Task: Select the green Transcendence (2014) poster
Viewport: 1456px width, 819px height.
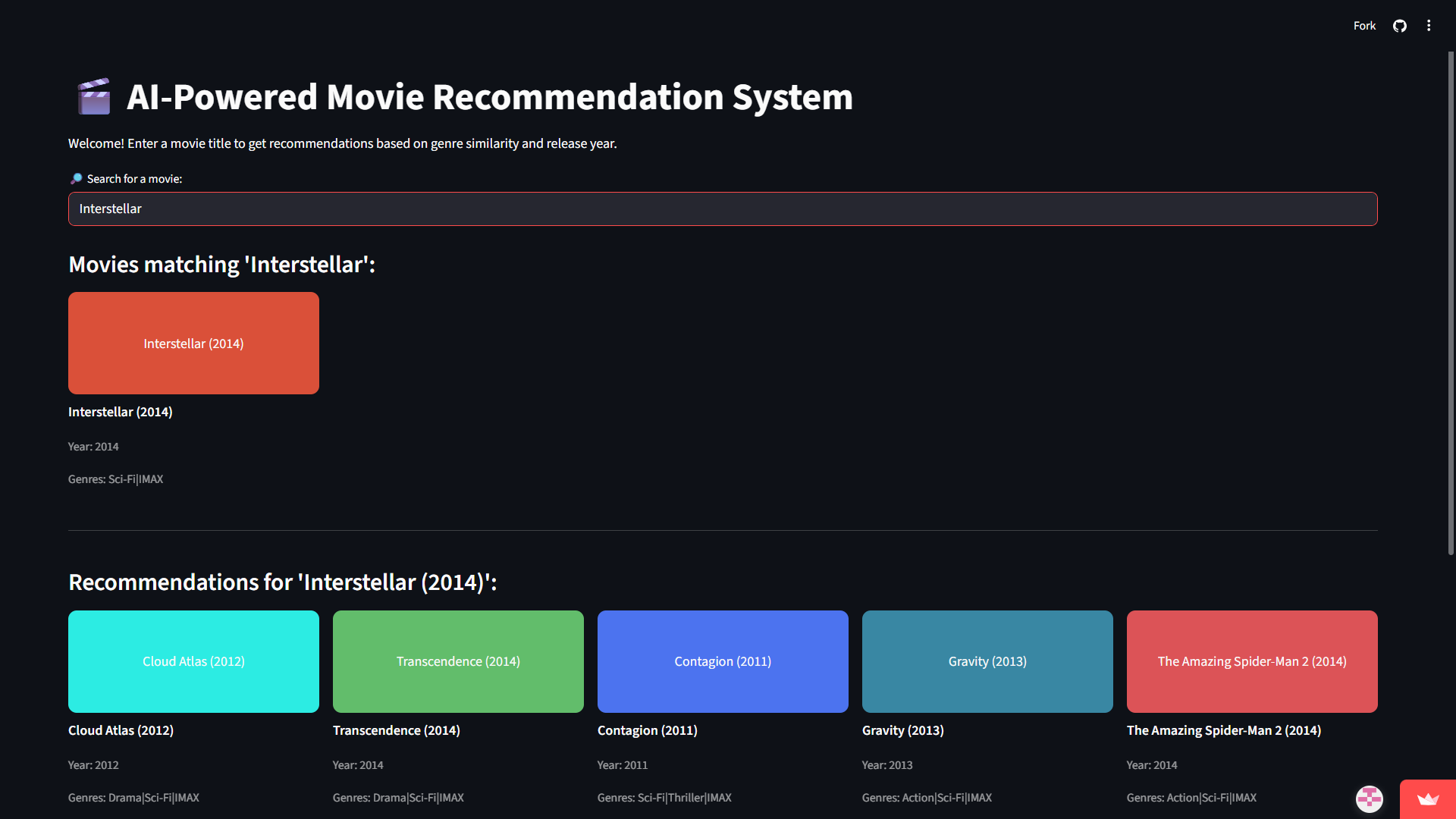Action: (458, 661)
